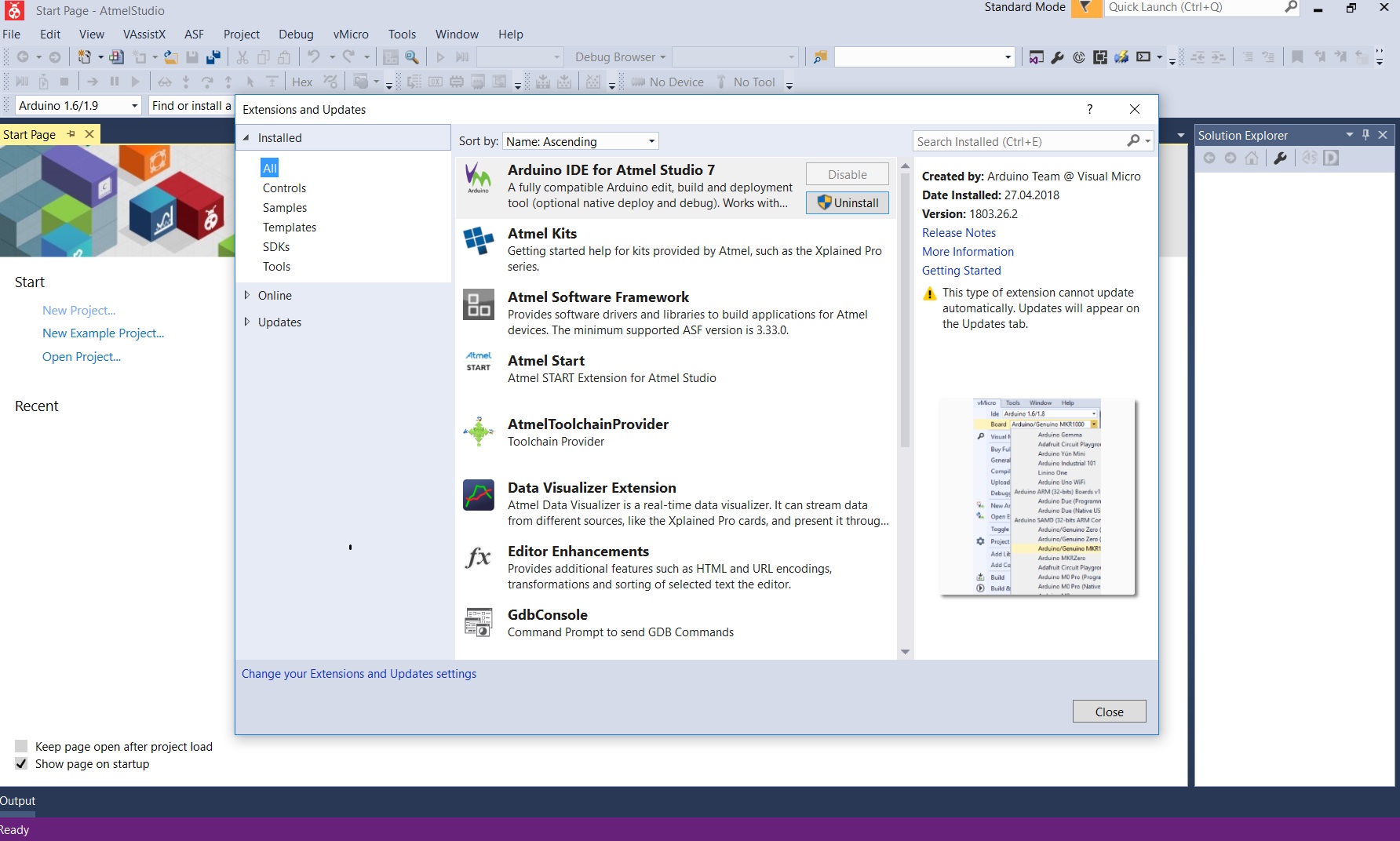Select the GdbConsole extension icon
Viewport: 1400px width, 841px height.
479,622
